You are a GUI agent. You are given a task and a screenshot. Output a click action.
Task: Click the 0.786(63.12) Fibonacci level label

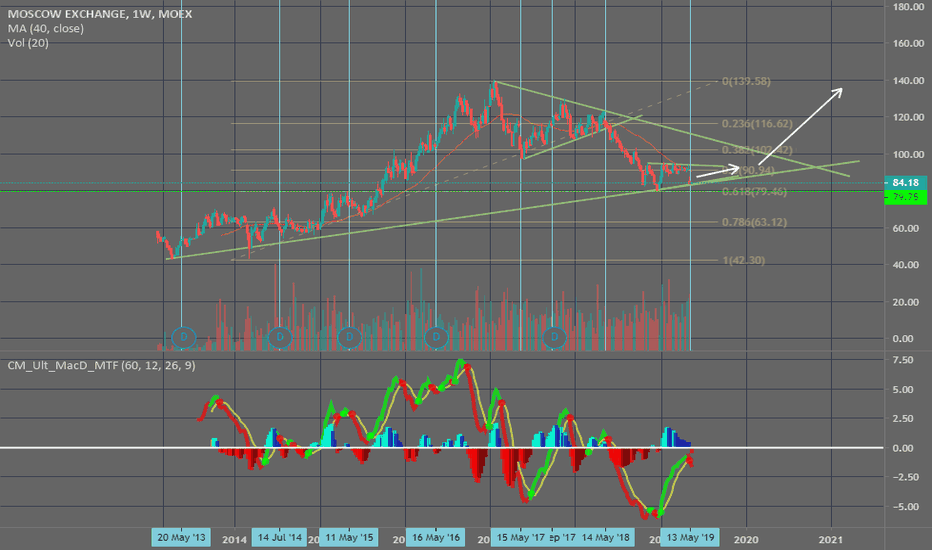(754, 222)
